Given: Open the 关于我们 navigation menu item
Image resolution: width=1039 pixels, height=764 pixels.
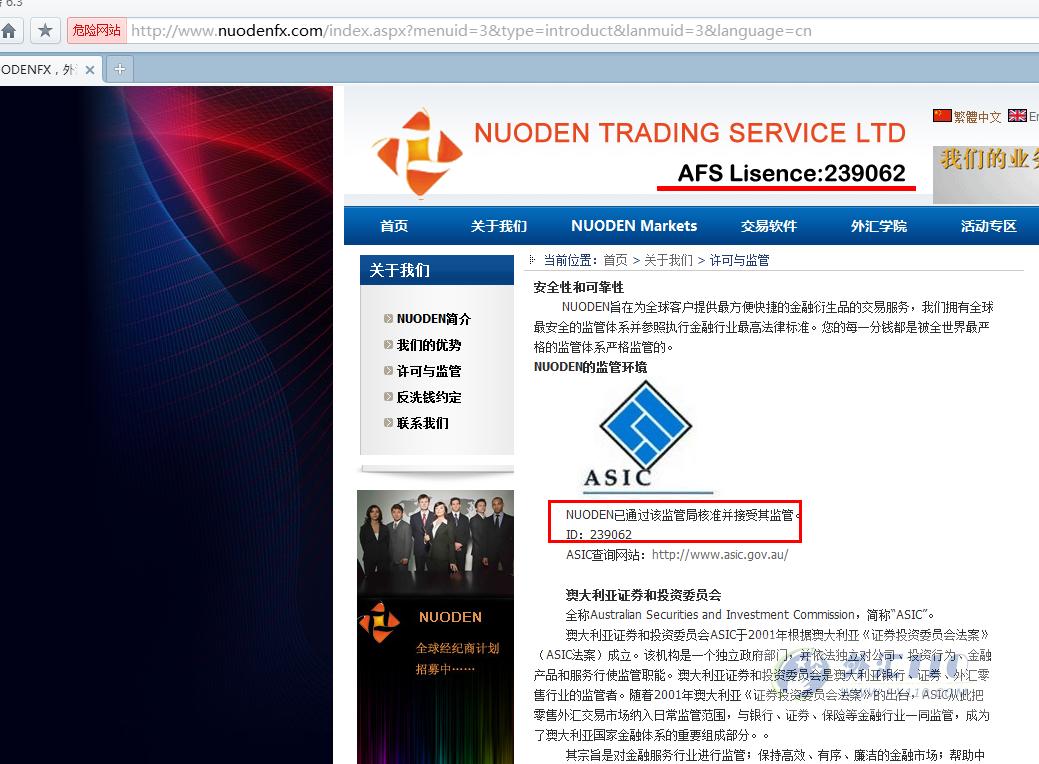Looking at the screenshot, I should pos(498,226).
